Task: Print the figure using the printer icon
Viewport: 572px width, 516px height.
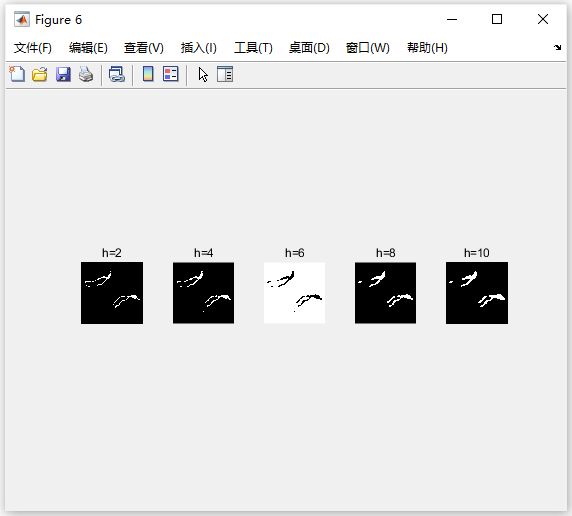Action: point(86,74)
